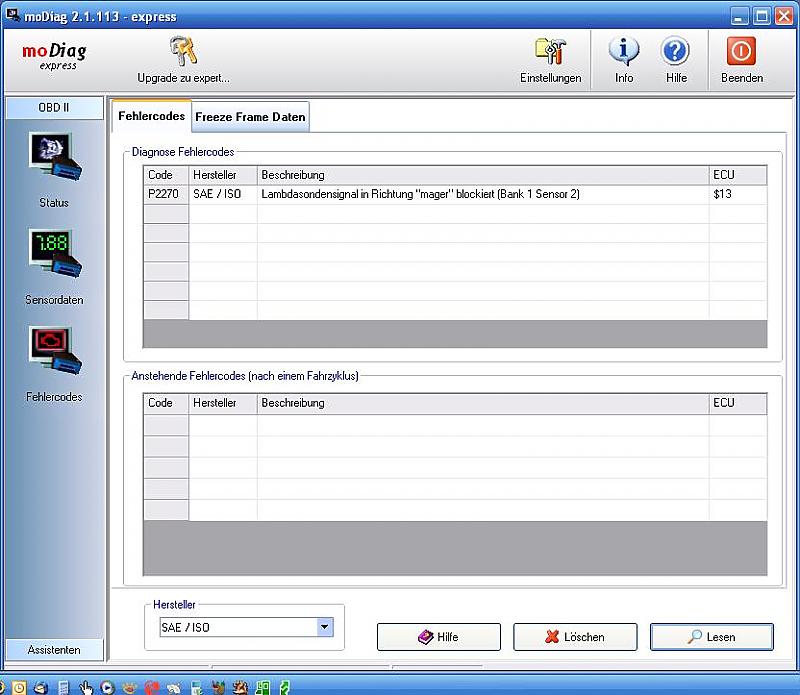Click the Info toolbar icon

point(624,52)
